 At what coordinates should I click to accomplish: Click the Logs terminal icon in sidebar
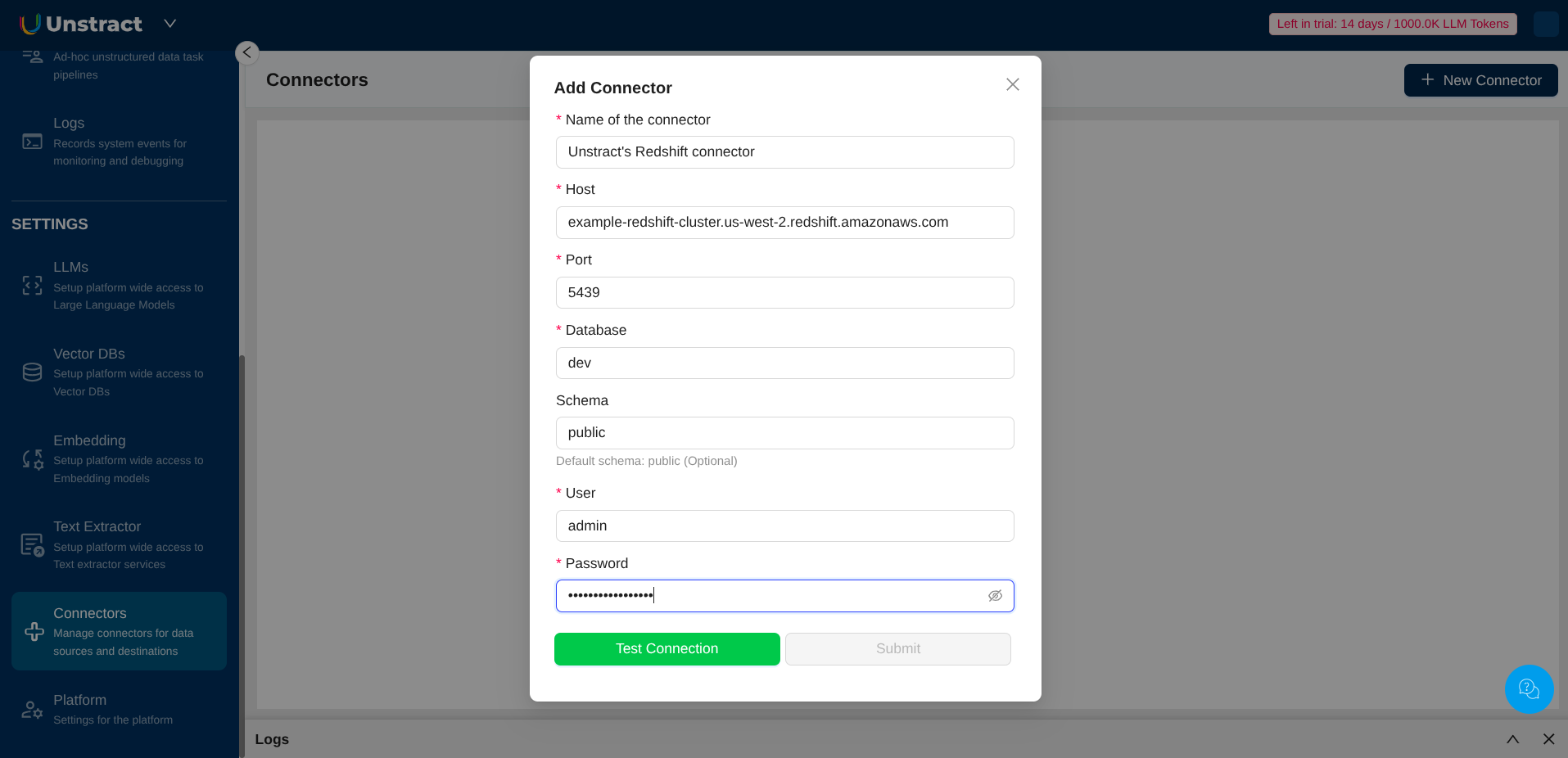coord(32,142)
